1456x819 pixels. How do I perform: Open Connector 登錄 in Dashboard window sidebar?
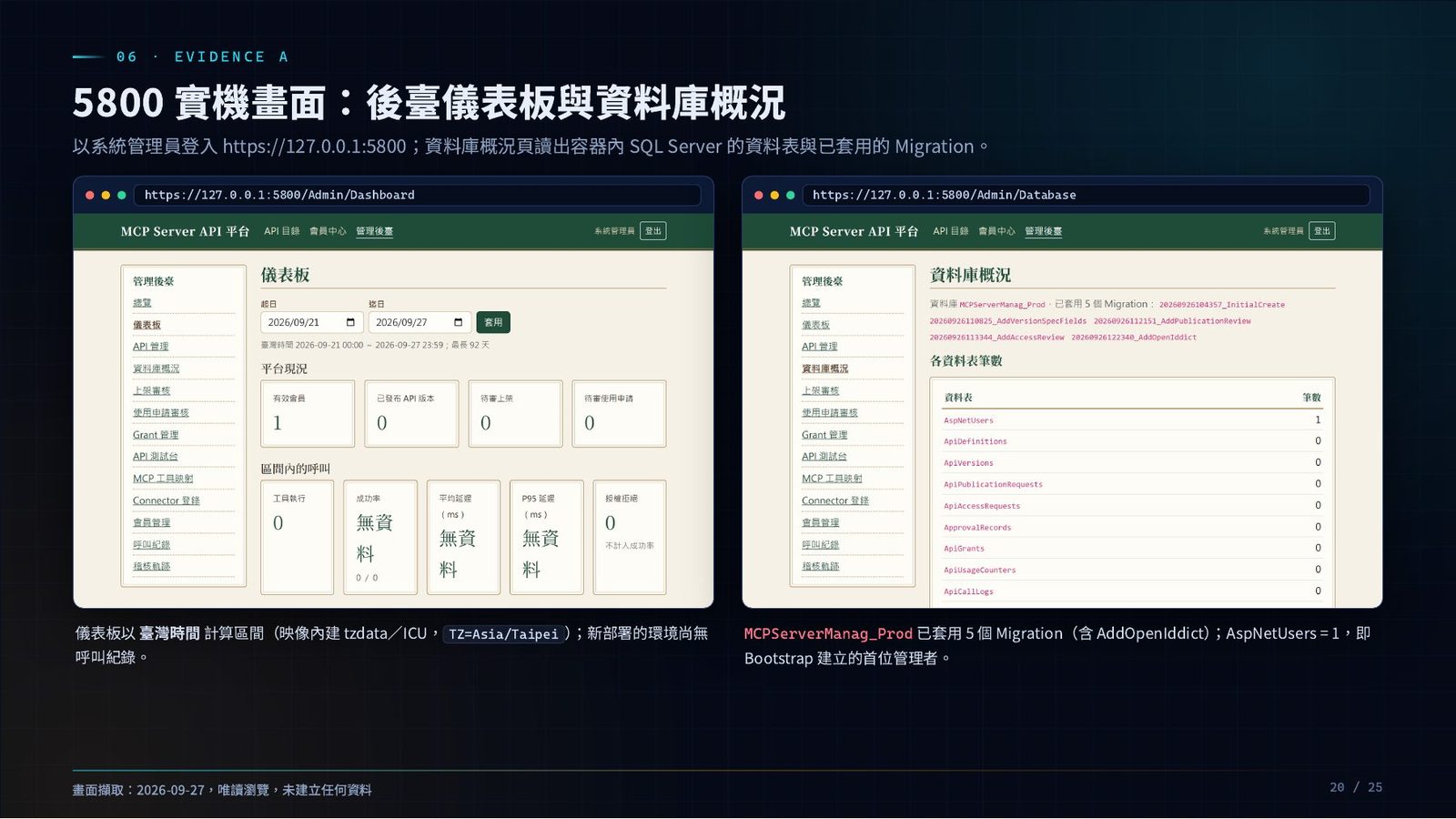[166, 500]
